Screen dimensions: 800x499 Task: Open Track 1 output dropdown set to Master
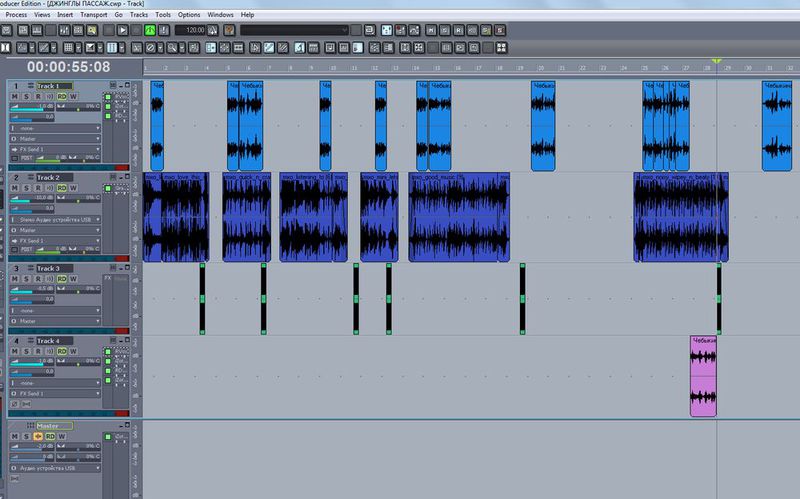[x=55, y=139]
